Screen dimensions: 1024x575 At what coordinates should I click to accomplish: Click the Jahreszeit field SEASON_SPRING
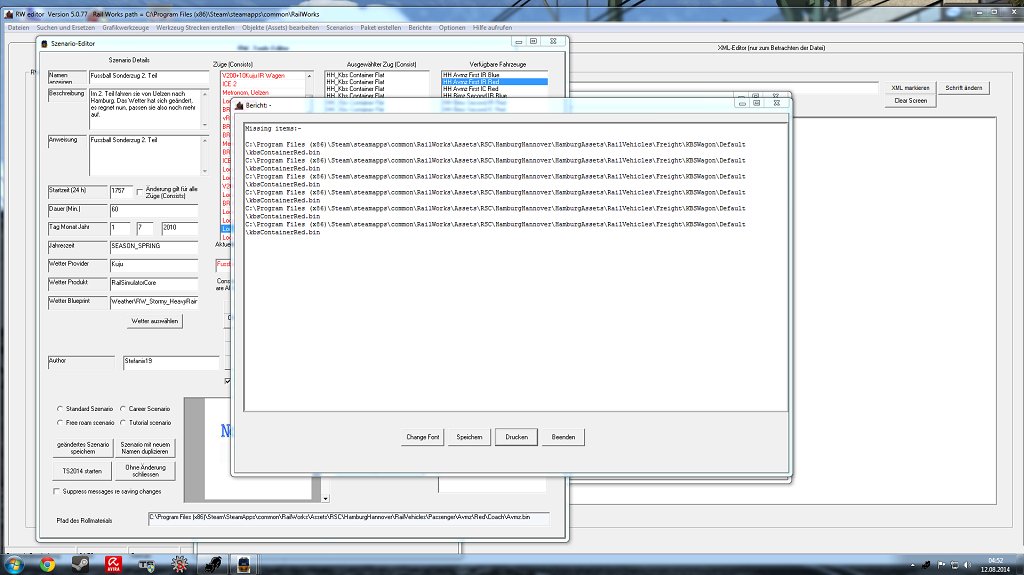pos(153,246)
